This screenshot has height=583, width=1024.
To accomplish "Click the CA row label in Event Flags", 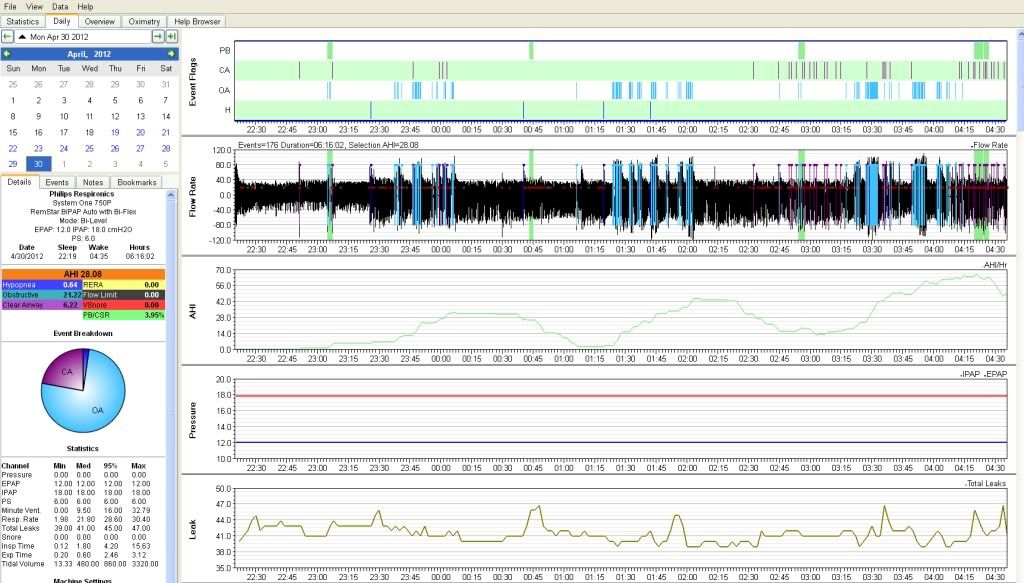I will point(225,71).
